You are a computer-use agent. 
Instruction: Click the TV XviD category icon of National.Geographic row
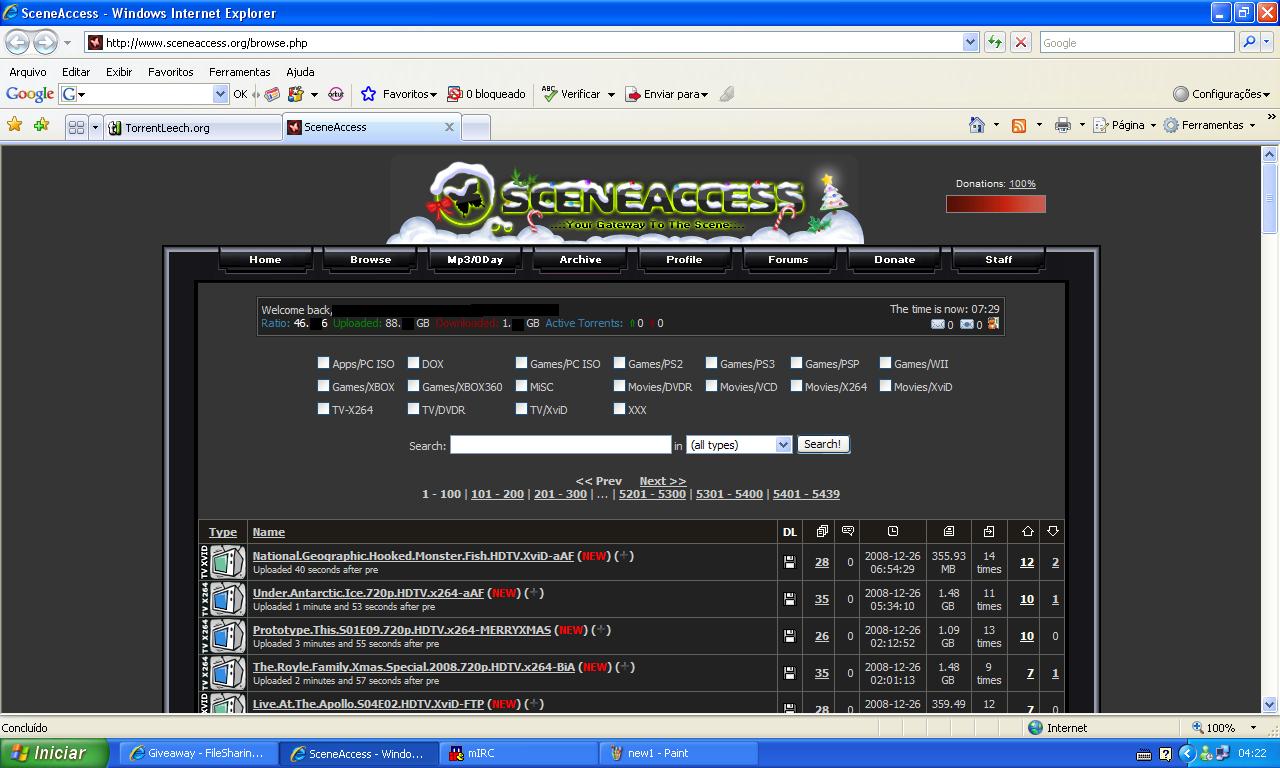223,562
